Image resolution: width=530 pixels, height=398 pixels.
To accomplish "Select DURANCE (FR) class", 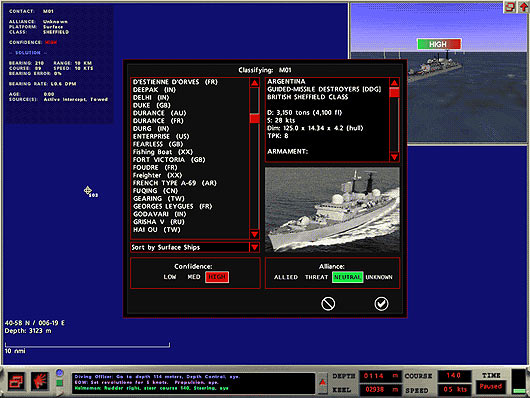I will click(158, 121).
